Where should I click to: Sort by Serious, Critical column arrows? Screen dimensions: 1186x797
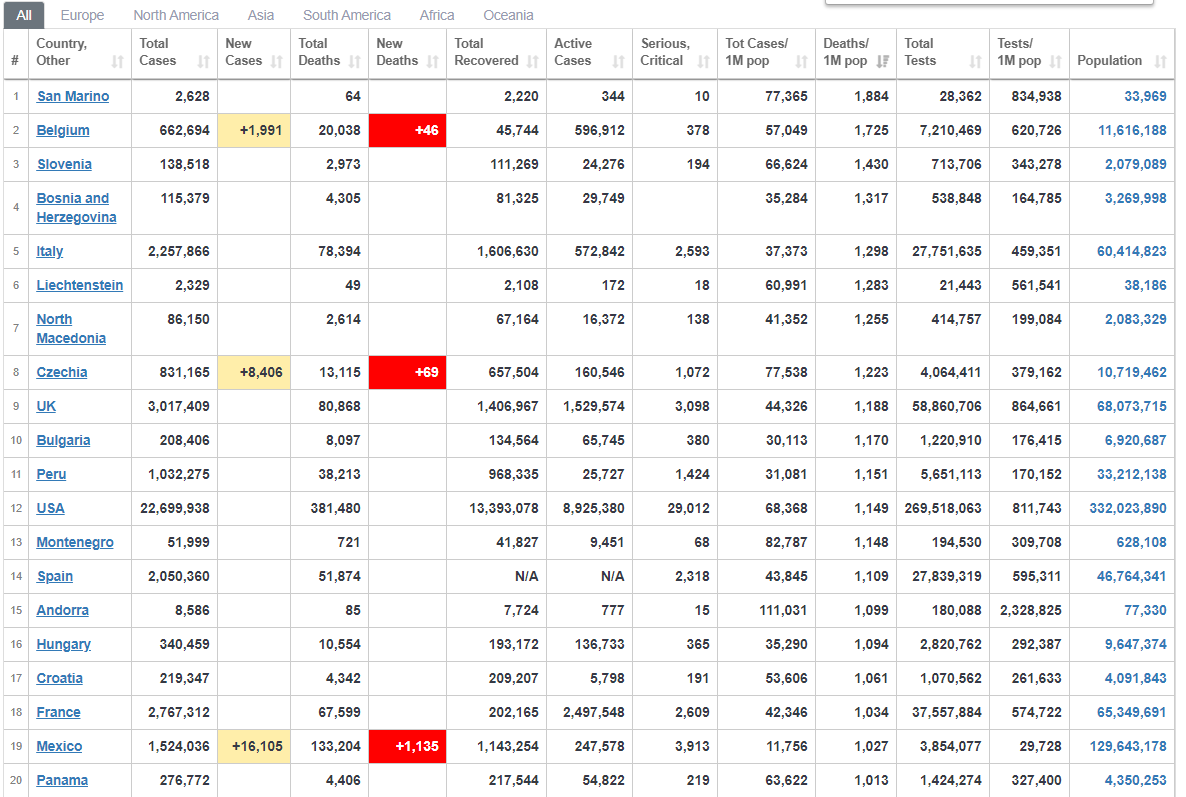click(x=703, y=61)
